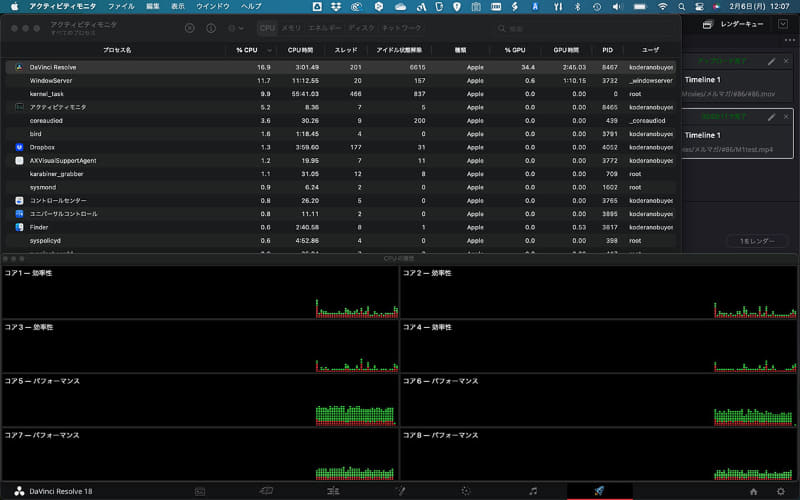Edit the #86.mov render job
This screenshot has width=800, height=500.
pos(771,61)
